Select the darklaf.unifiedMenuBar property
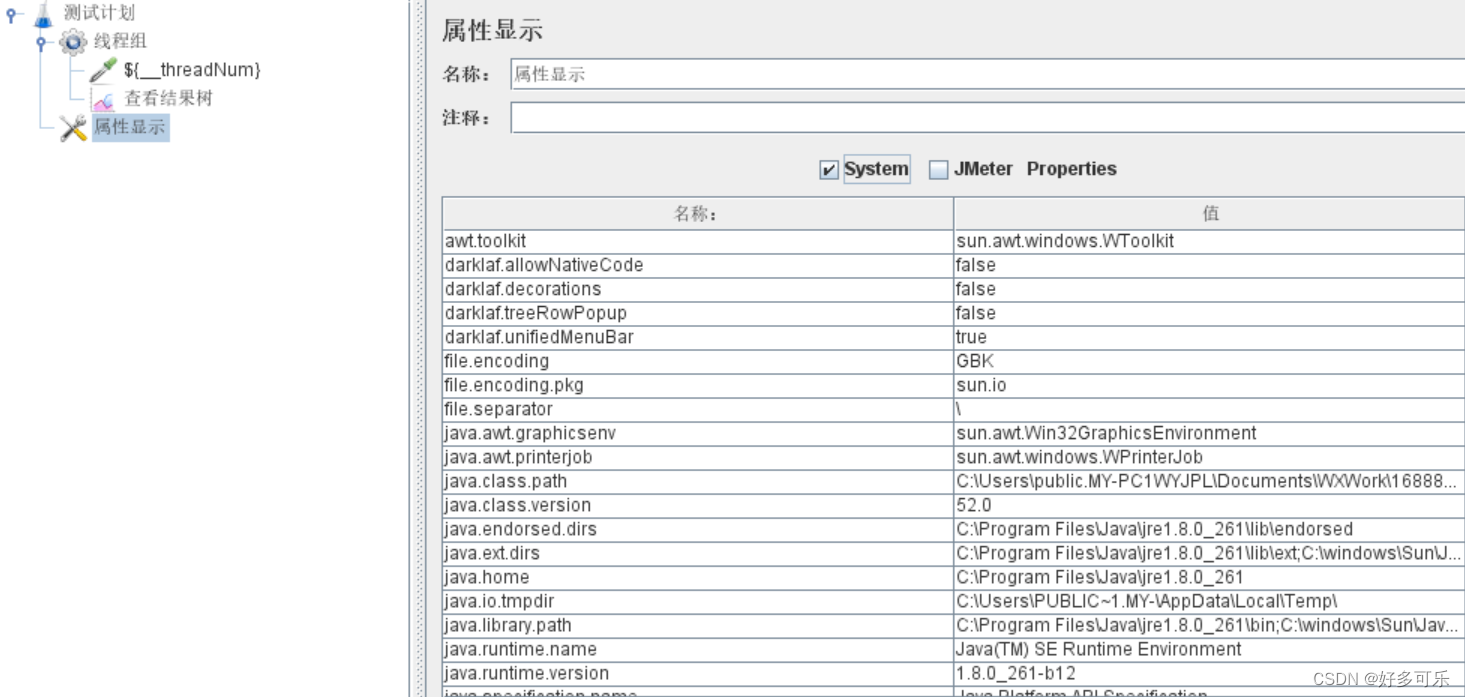The width and height of the screenshot is (1465, 697). click(x=697, y=337)
